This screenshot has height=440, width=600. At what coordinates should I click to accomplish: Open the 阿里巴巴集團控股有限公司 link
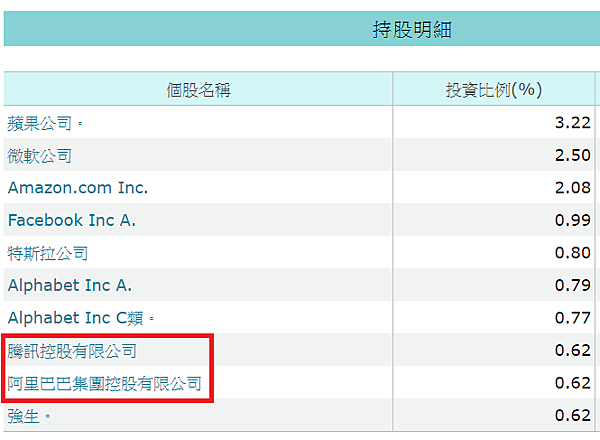coord(104,383)
